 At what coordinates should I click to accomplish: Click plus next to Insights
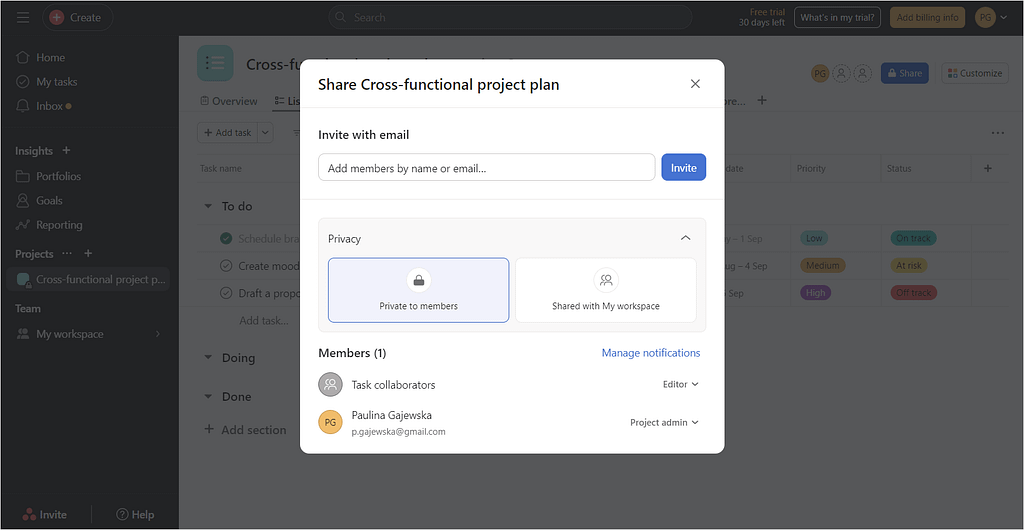(66, 151)
